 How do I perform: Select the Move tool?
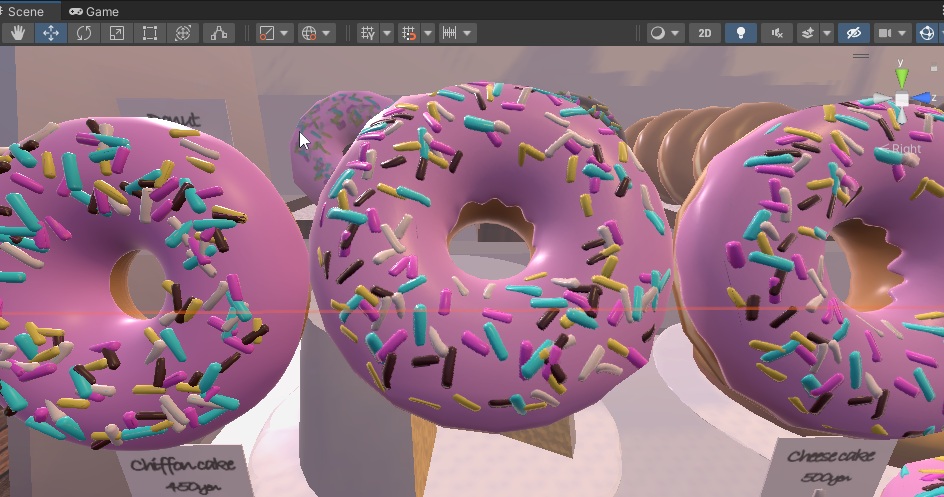[x=51, y=33]
